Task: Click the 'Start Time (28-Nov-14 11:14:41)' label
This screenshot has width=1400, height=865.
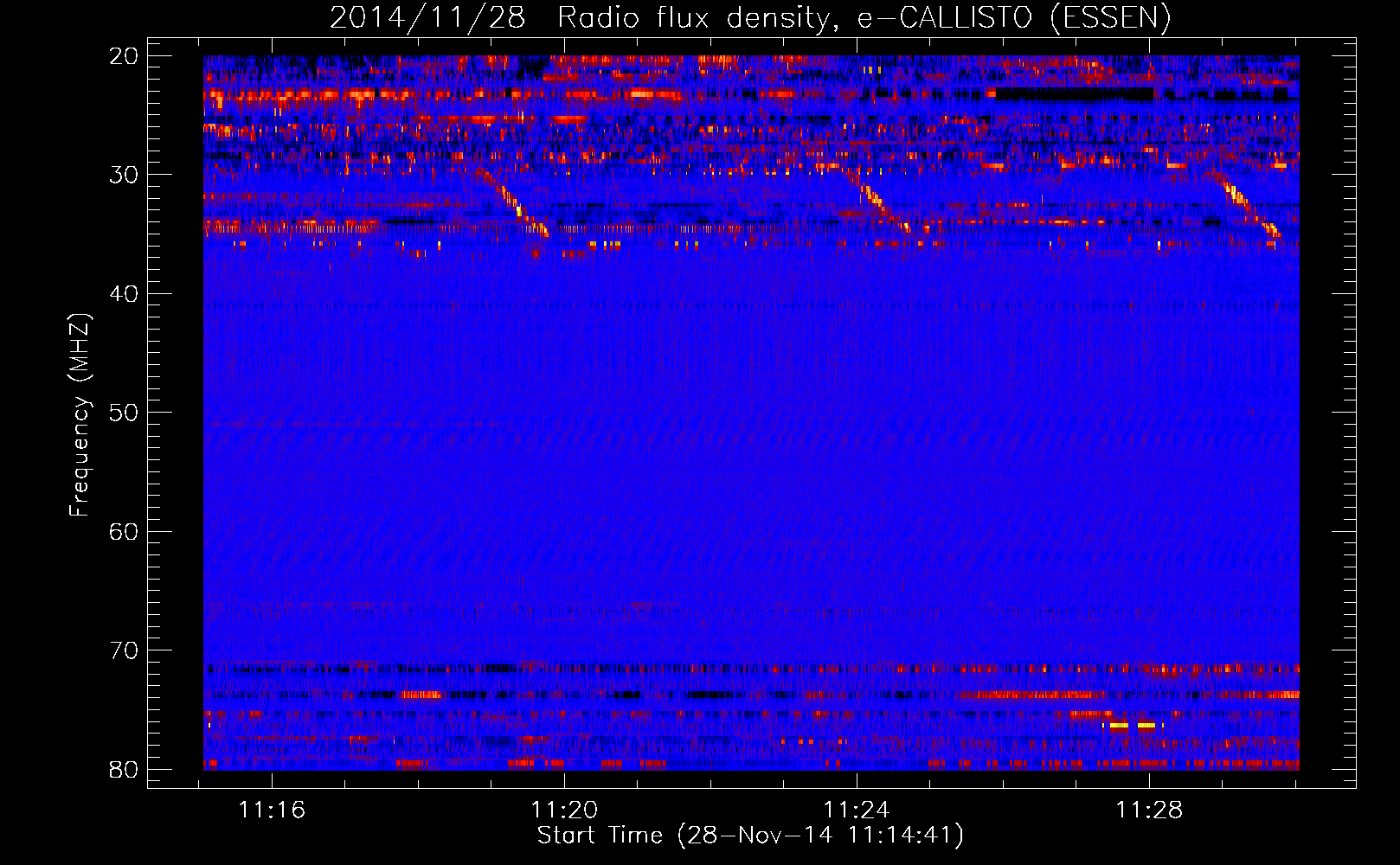Action: 749,836
